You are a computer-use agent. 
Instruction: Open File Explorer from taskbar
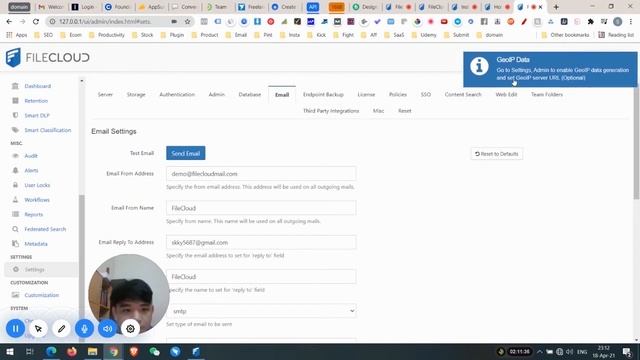click(x=93, y=351)
